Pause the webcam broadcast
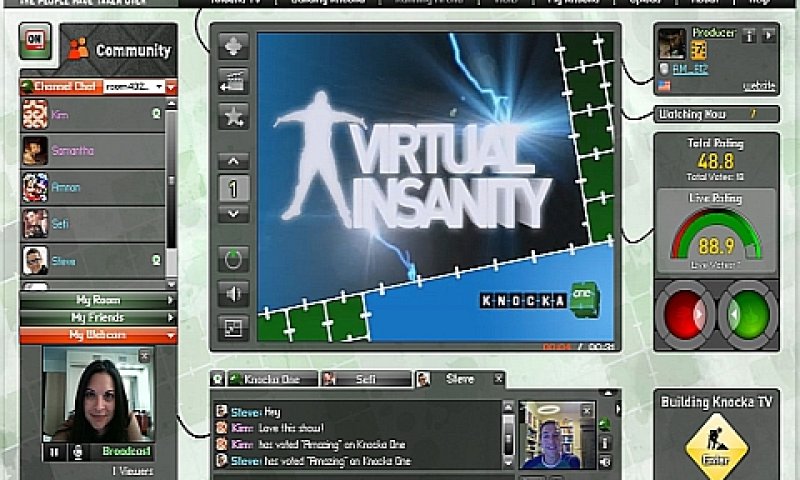Screen dimensions: 800x480 pos(55,452)
